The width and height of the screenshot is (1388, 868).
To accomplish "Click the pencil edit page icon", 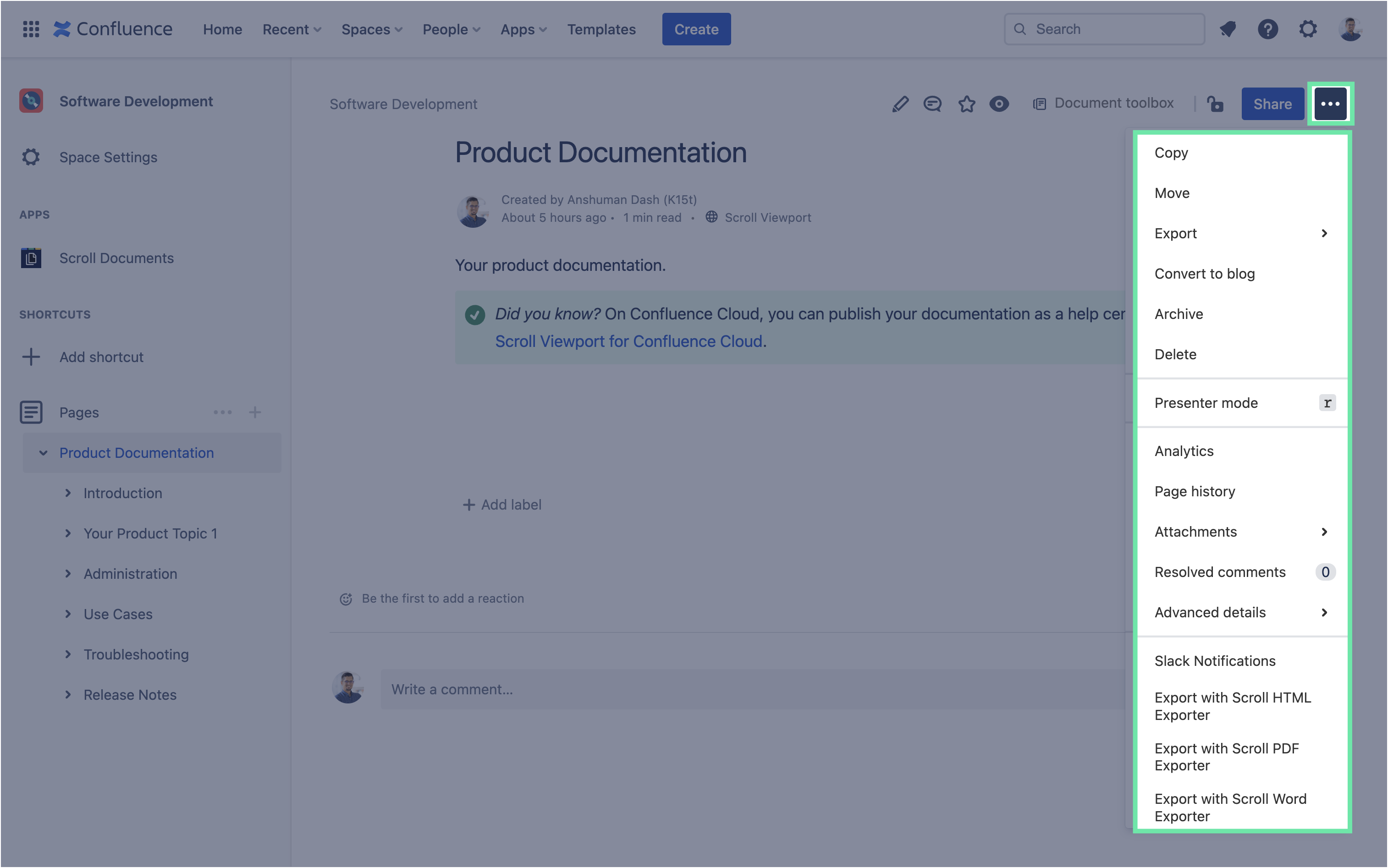I will 900,104.
